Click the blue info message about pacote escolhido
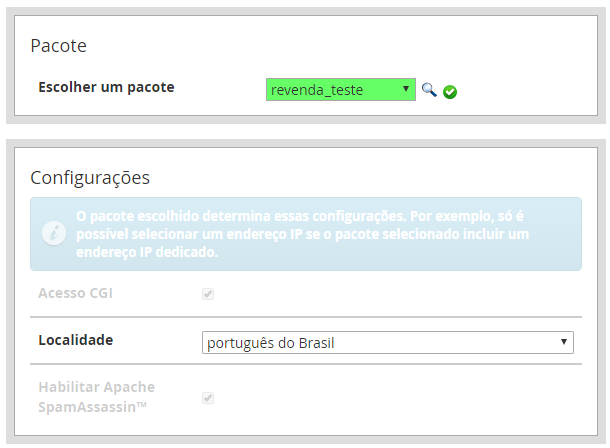This screenshot has height=448, width=610. click(x=306, y=234)
